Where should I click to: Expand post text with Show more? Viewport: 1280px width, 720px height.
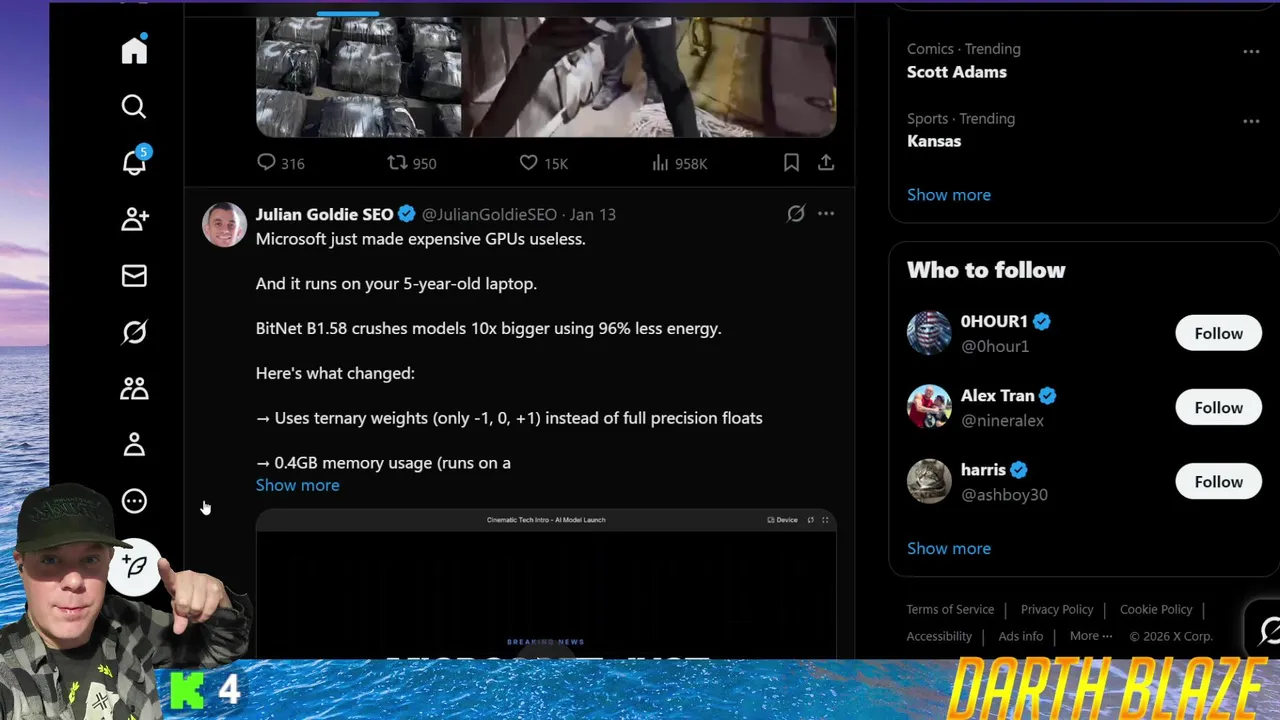297,485
